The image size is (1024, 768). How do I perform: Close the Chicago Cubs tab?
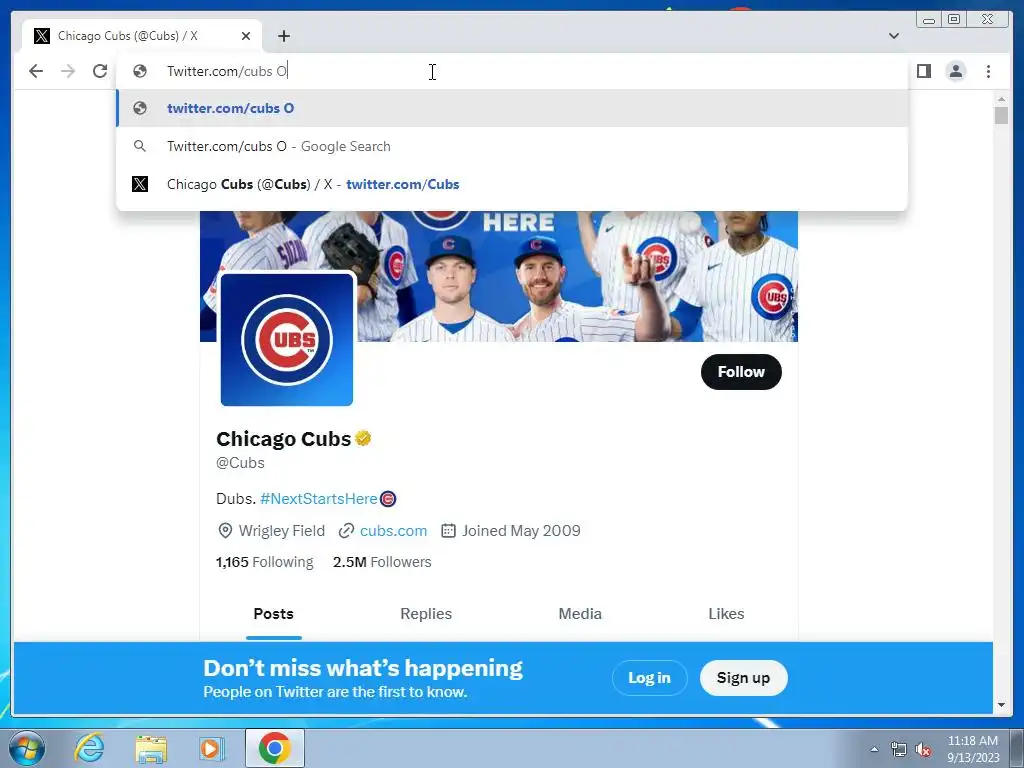coord(246,36)
